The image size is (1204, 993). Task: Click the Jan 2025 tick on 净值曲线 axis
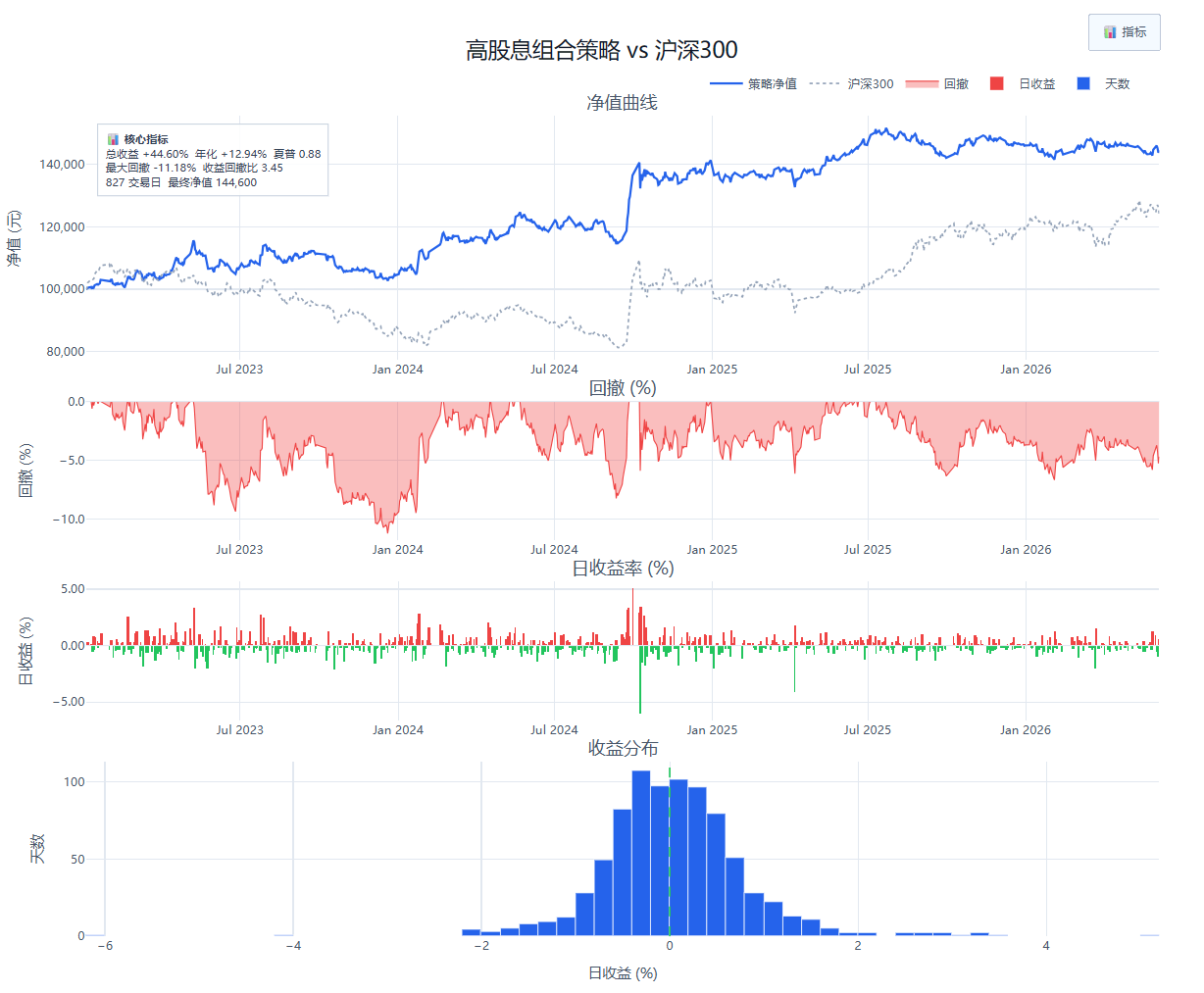(x=712, y=370)
